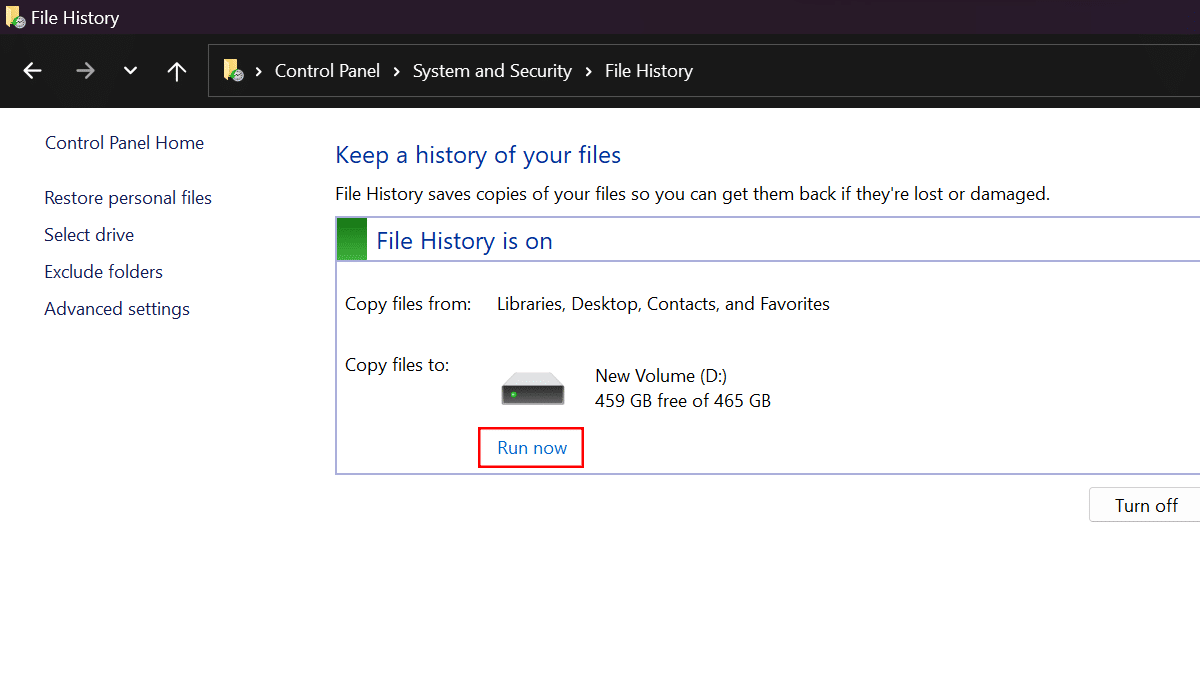Viewport: 1200px width, 675px height.
Task: Go up one folder level
Action: pyautogui.click(x=177, y=71)
